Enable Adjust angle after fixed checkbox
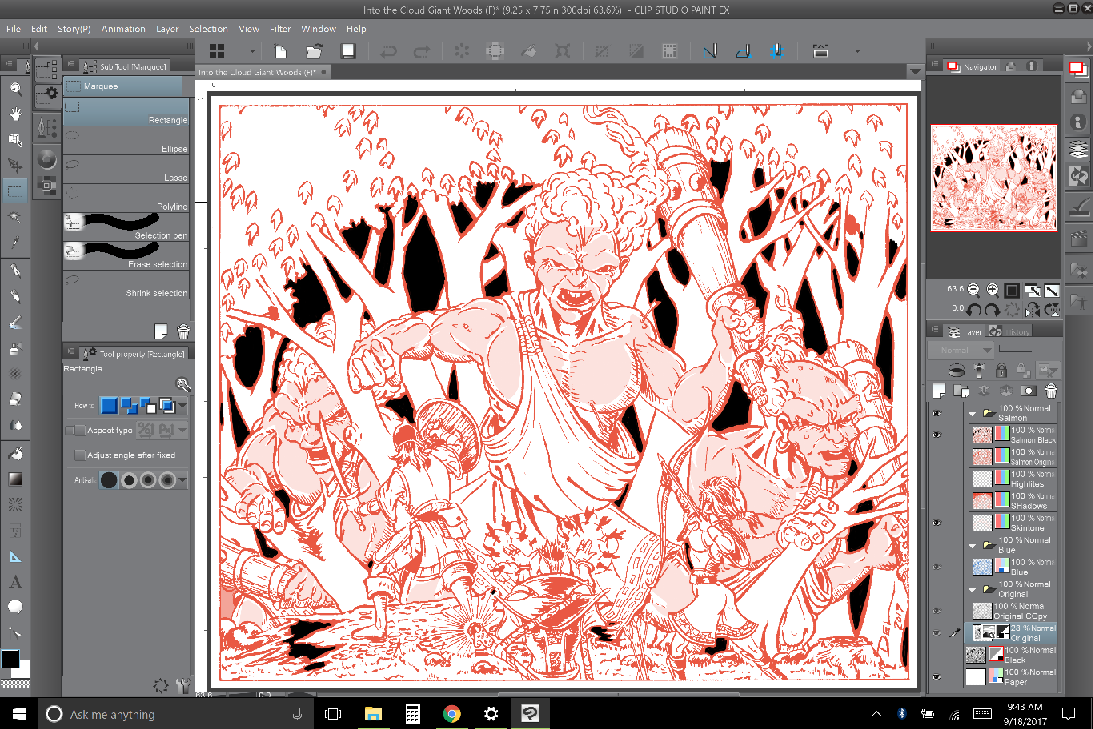1093x729 pixels. point(80,455)
